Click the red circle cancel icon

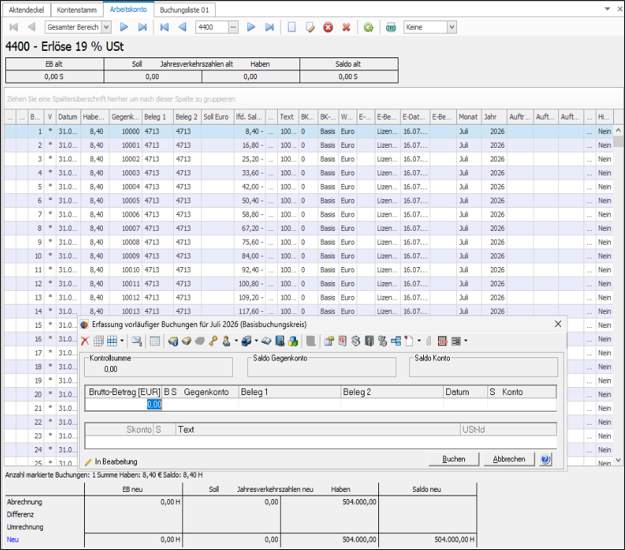coord(328,27)
